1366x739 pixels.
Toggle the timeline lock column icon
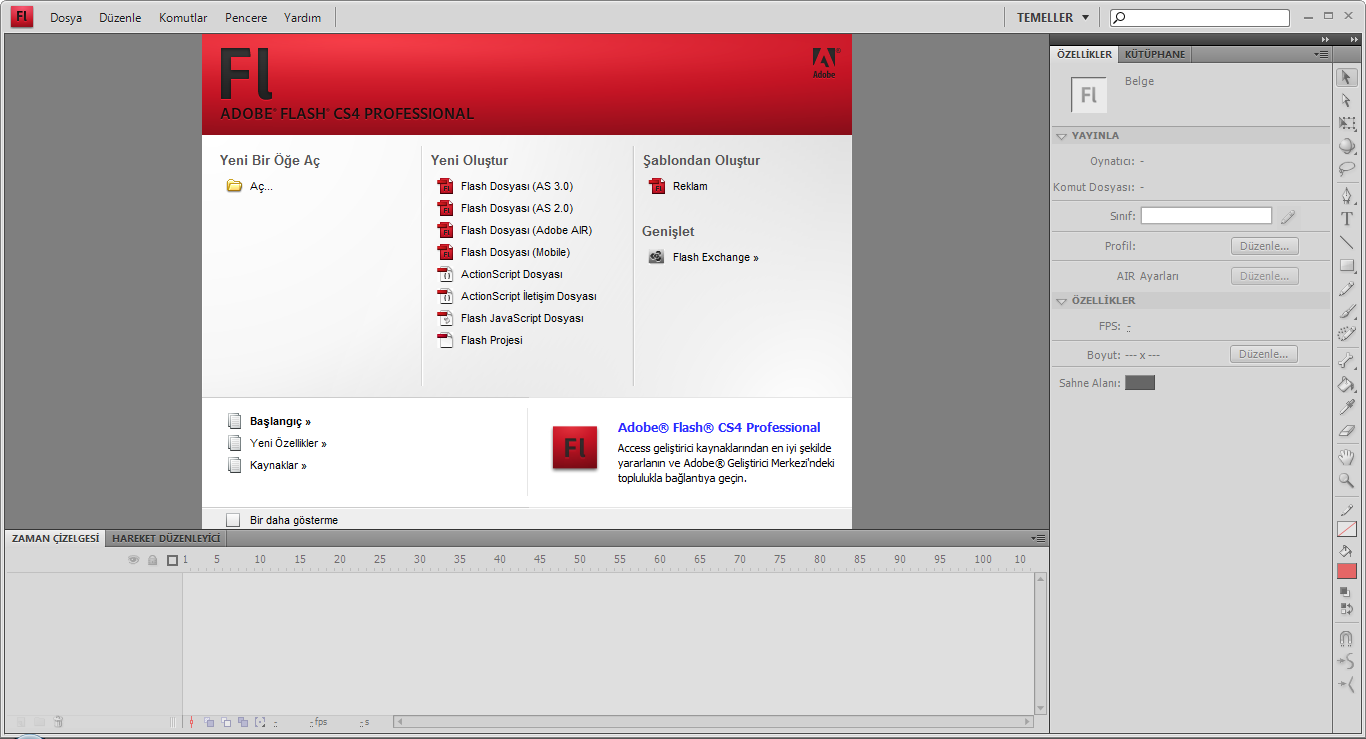(152, 560)
